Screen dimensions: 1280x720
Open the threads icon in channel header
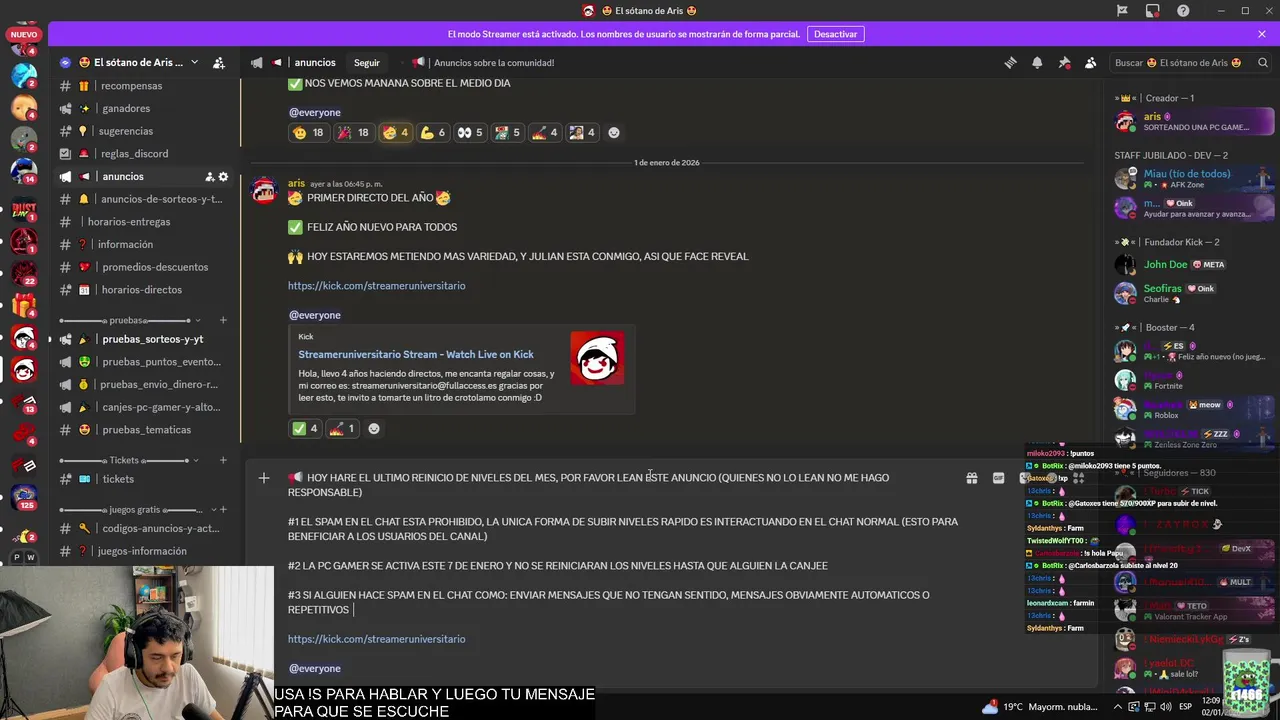1010,62
